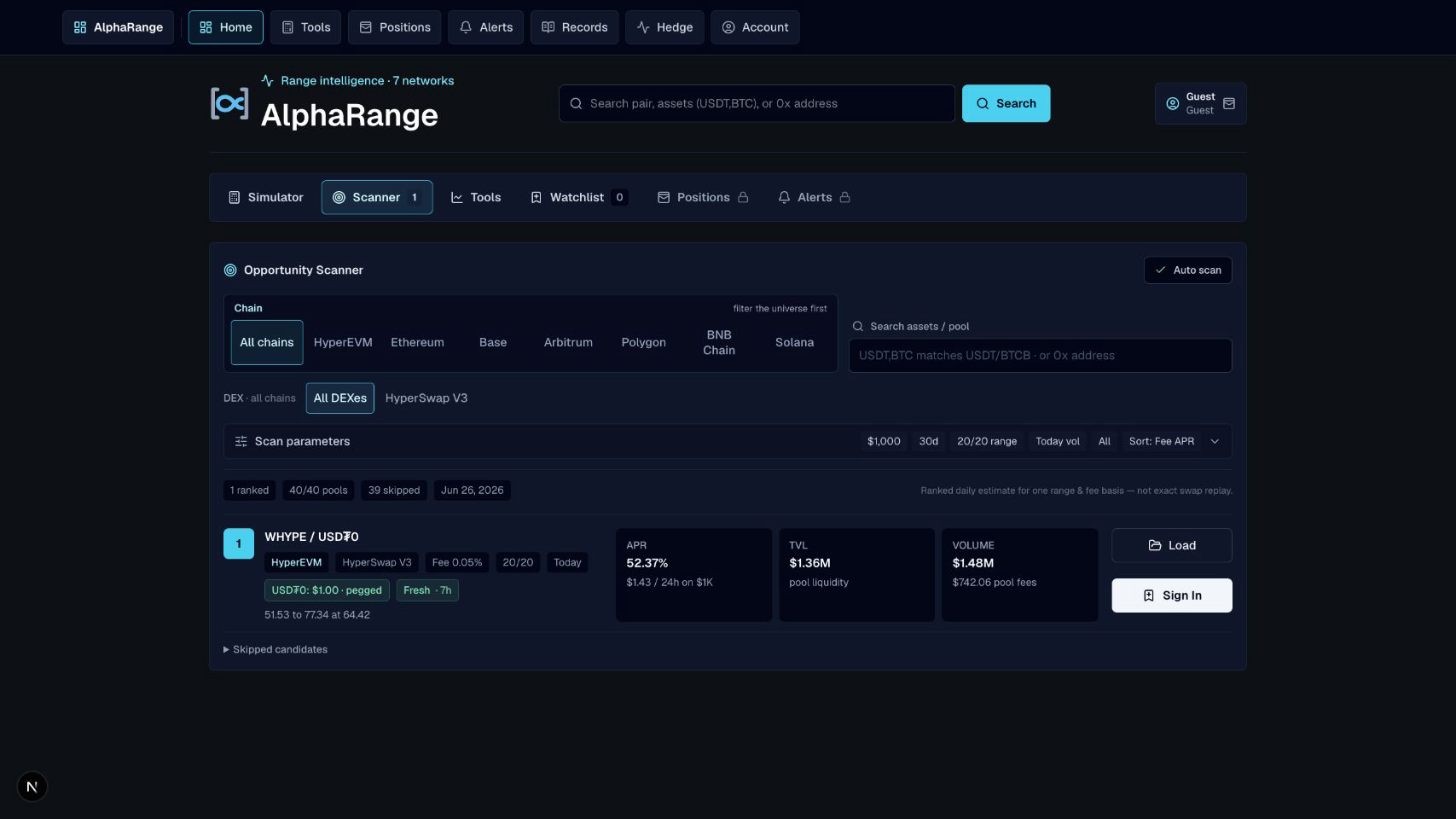Expand the Scan parameters chevron

(x=1215, y=441)
